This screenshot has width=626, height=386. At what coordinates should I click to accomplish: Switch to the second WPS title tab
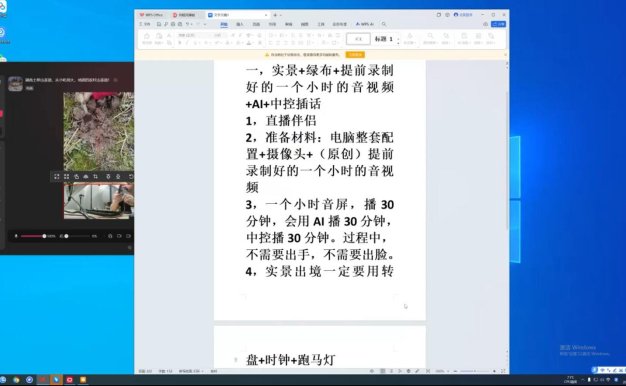click(184, 15)
